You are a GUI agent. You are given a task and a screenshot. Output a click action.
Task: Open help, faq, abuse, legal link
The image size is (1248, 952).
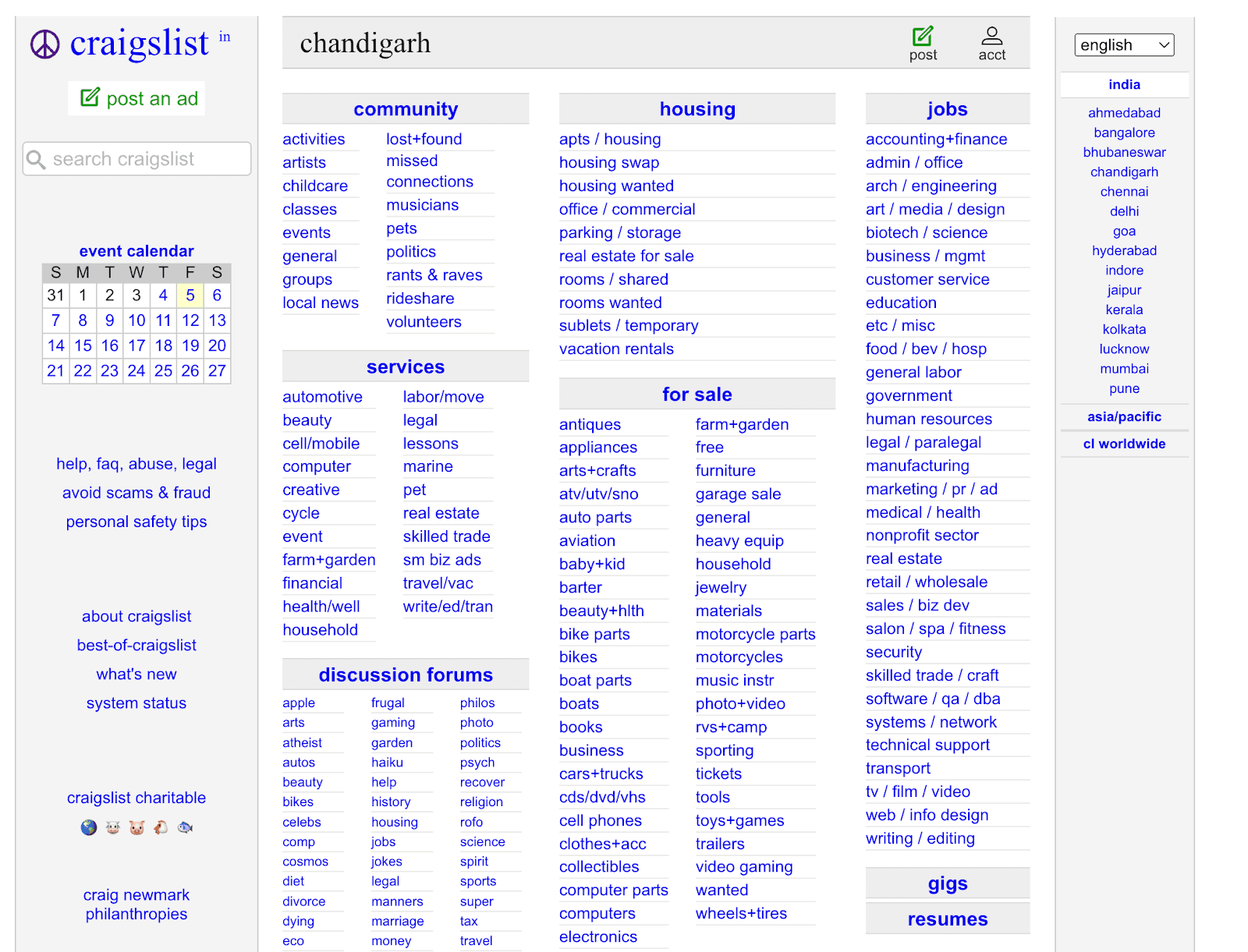tap(136, 464)
